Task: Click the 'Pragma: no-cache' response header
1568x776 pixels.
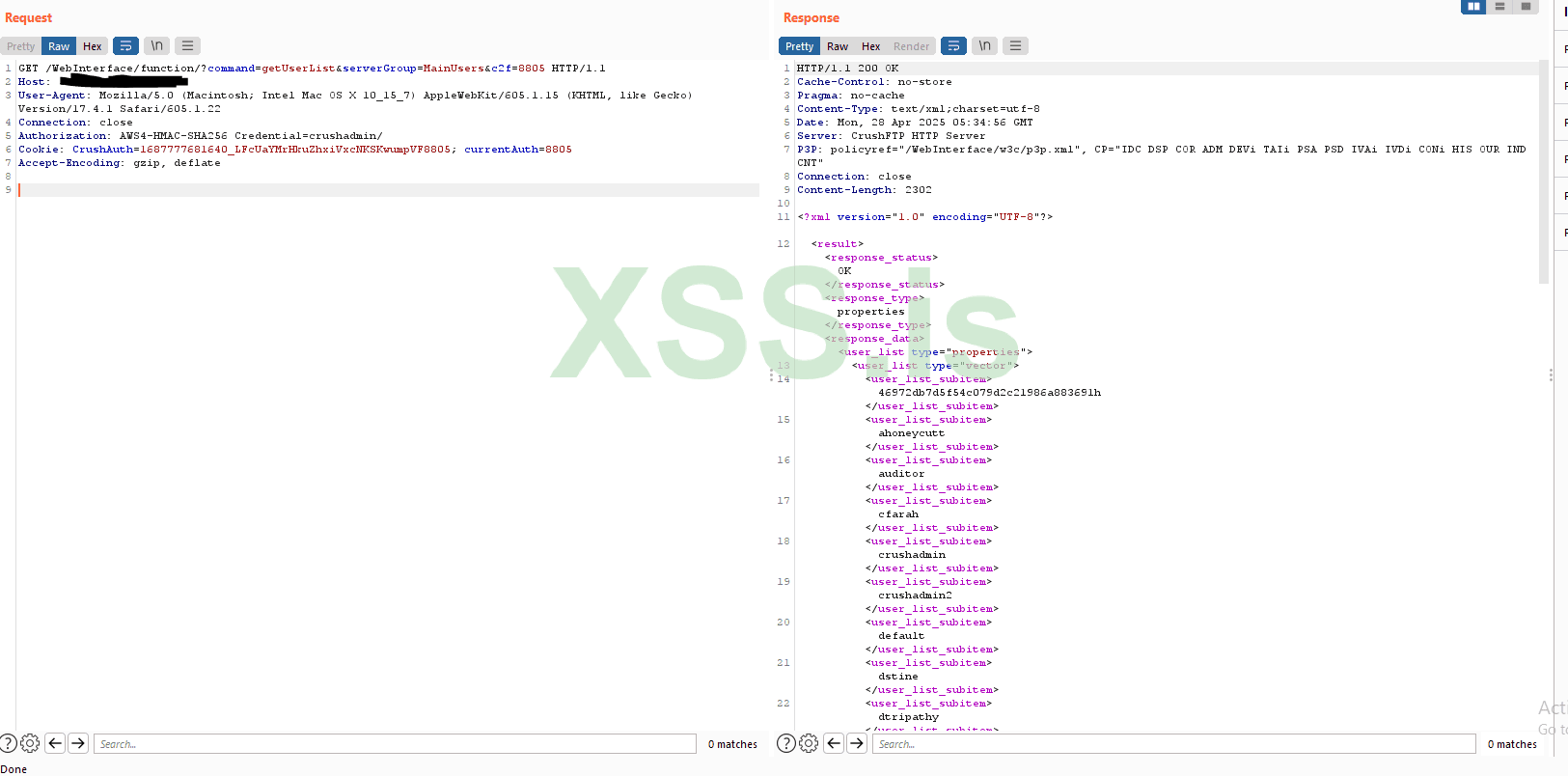Action: [851, 96]
